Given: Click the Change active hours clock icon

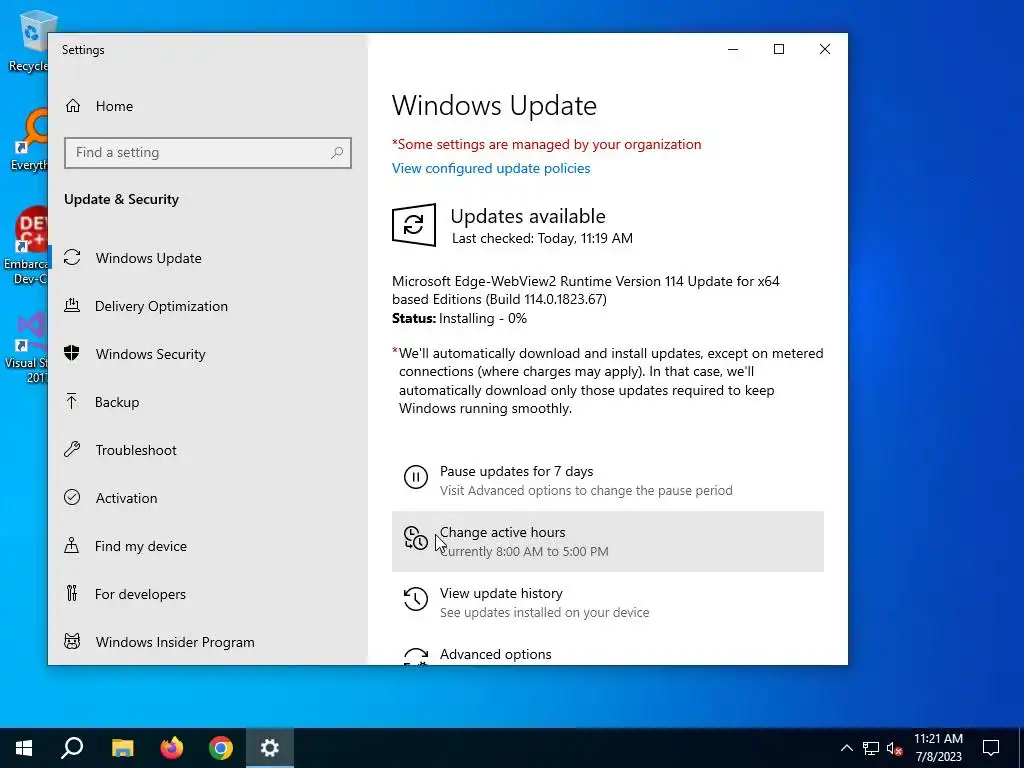Looking at the screenshot, I should point(415,538).
